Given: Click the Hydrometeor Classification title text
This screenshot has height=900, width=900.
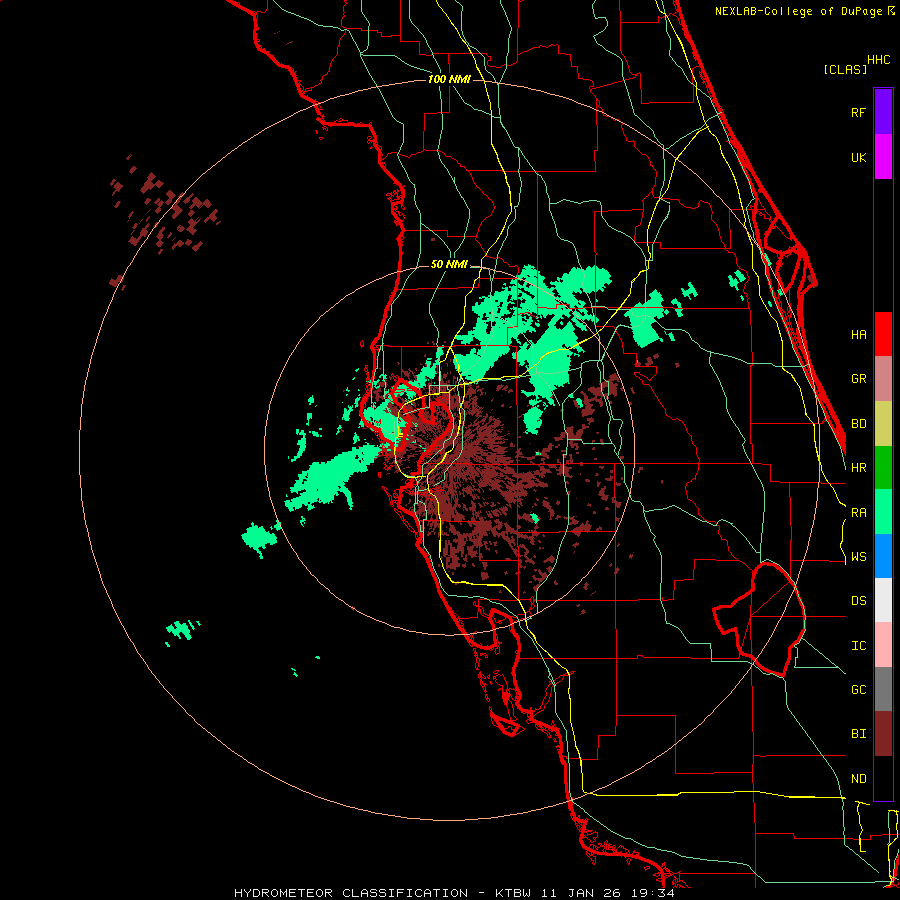Looking at the screenshot, I should [x=351, y=893].
